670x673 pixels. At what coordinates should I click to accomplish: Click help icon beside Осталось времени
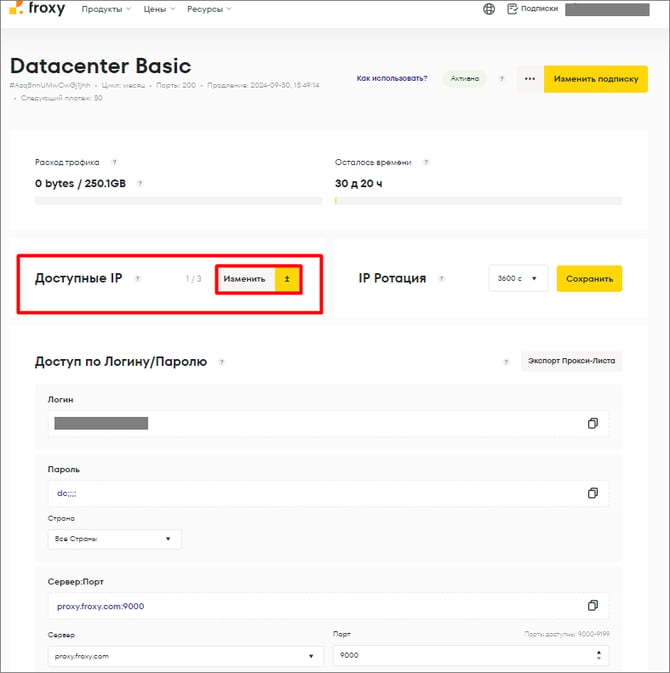pyautogui.click(x=426, y=162)
